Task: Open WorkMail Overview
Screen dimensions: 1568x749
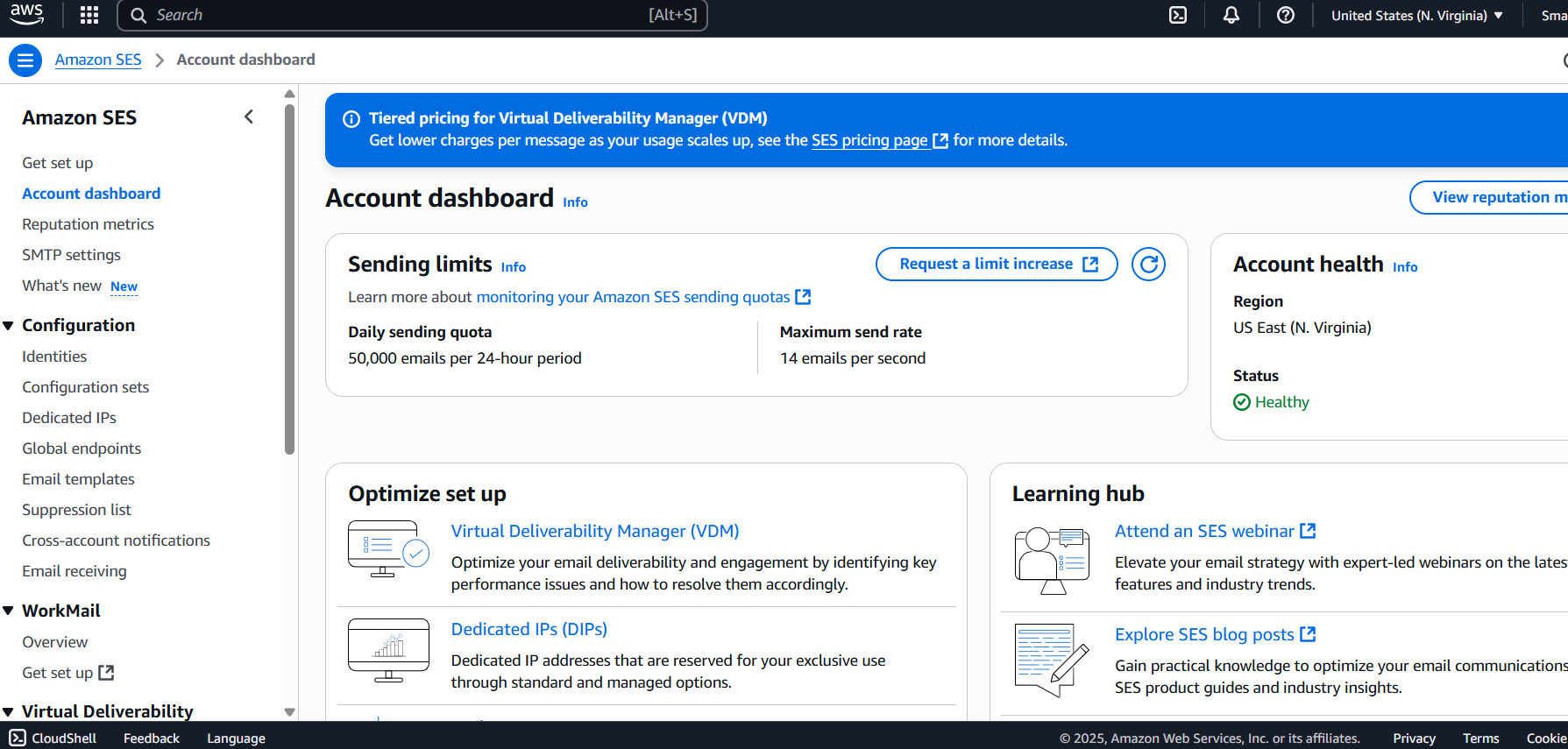Action: (54, 642)
